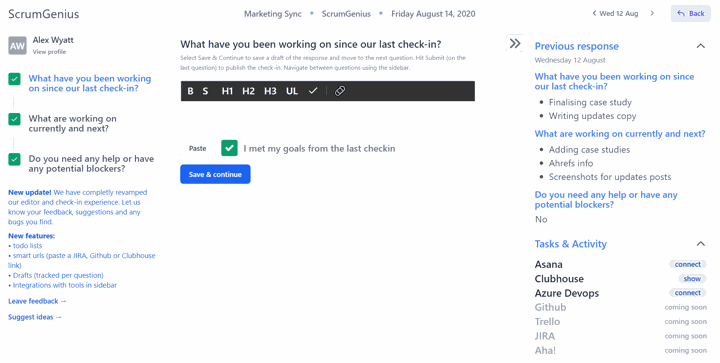The width and height of the screenshot is (720, 363).
Task: Toggle "I met my goals" checkbox
Action: [x=229, y=148]
